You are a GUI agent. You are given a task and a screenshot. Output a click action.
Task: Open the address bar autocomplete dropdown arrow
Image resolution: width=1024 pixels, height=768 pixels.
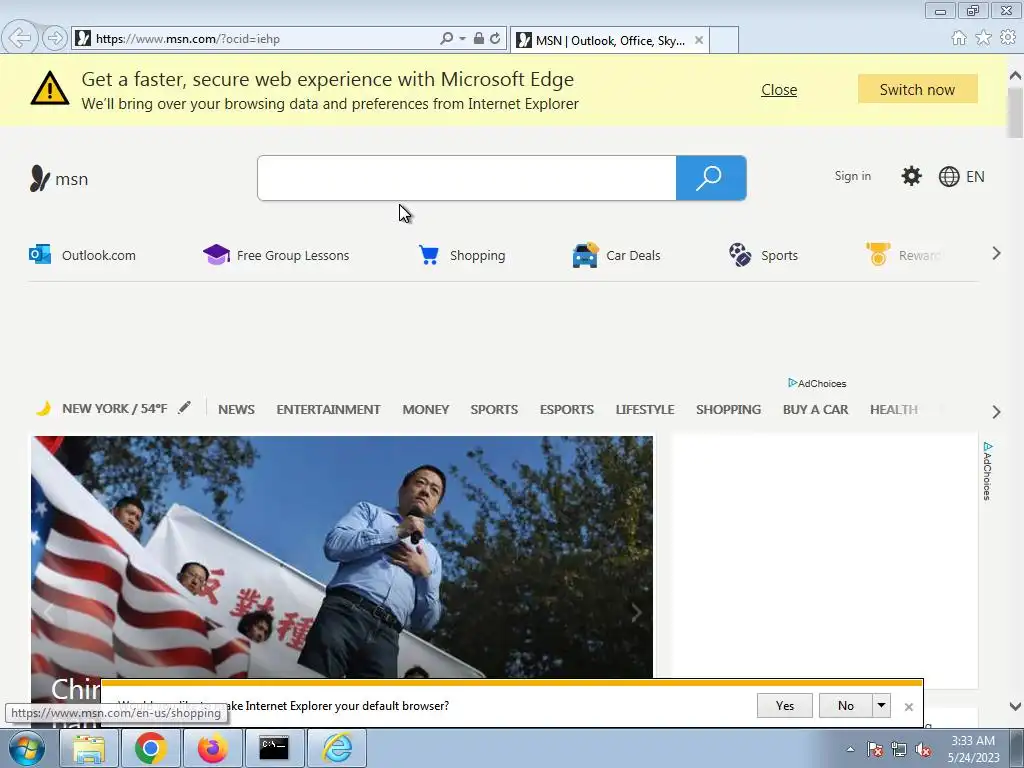tap(462, 39)
